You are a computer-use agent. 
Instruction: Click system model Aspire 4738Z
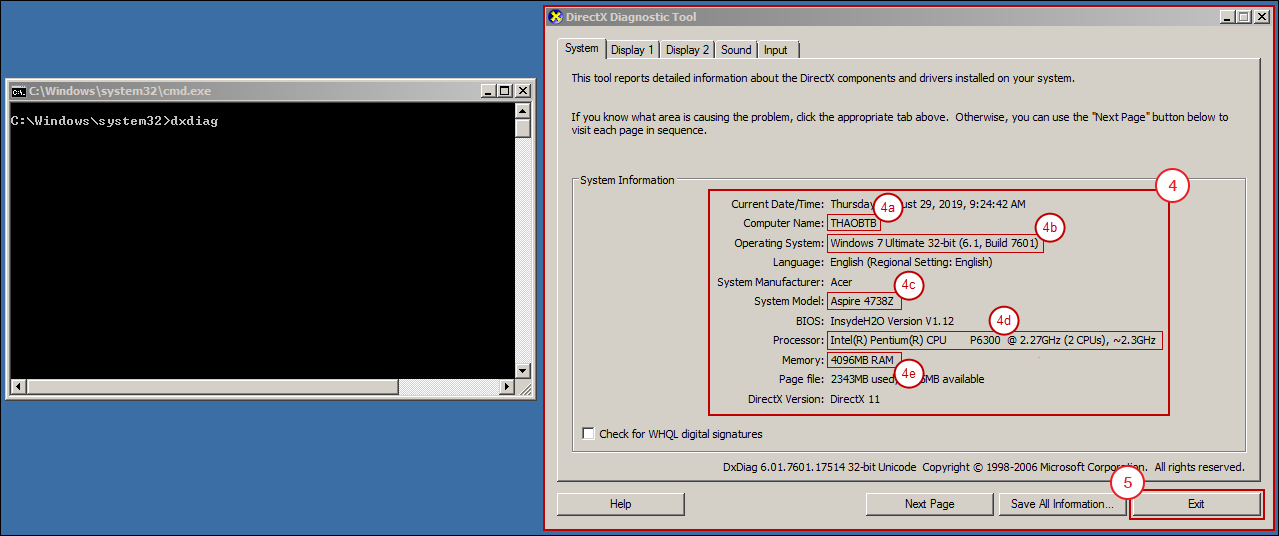coord(864,301)
